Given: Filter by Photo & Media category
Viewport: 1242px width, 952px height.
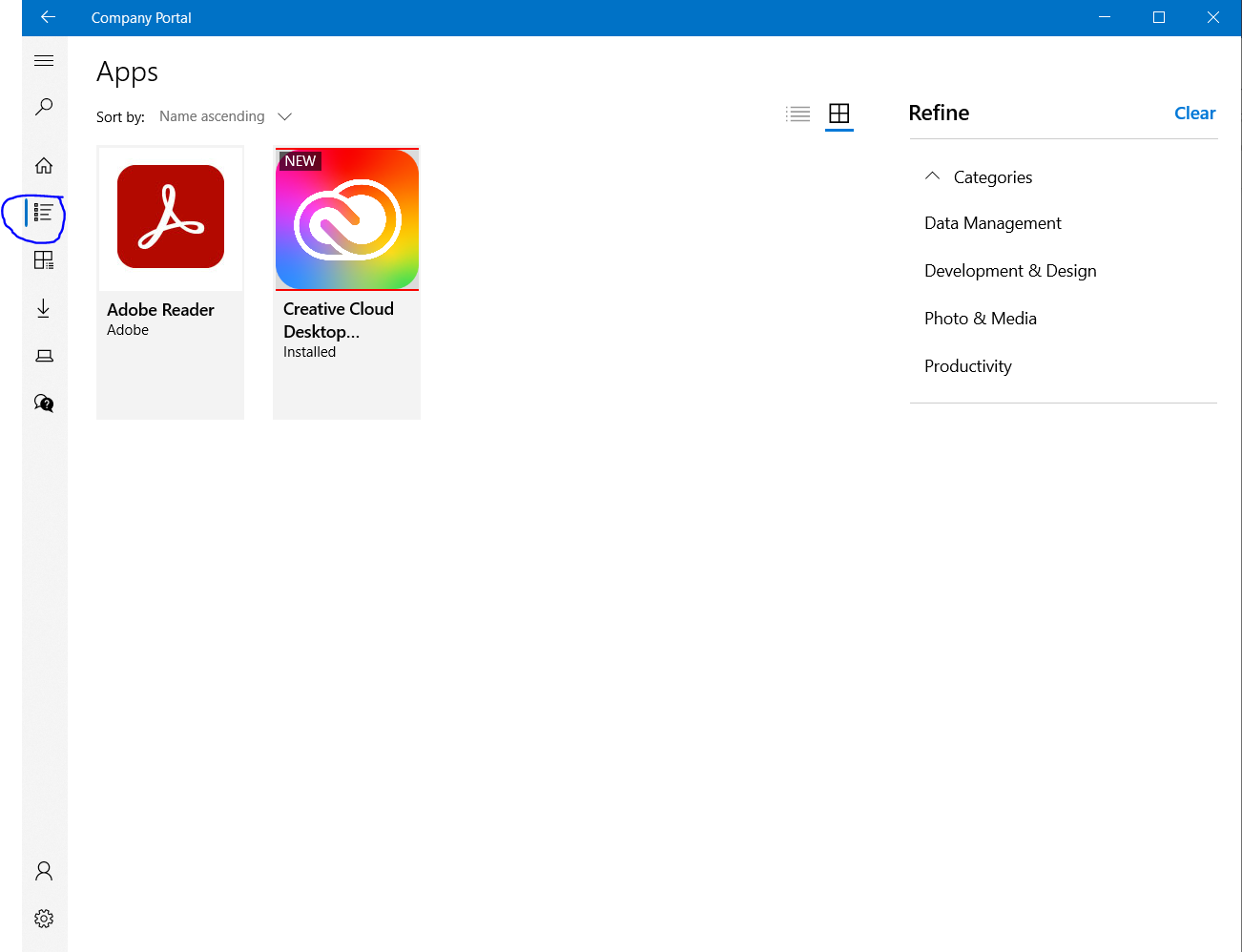Looking at the screenshot, I should (980, 319).
